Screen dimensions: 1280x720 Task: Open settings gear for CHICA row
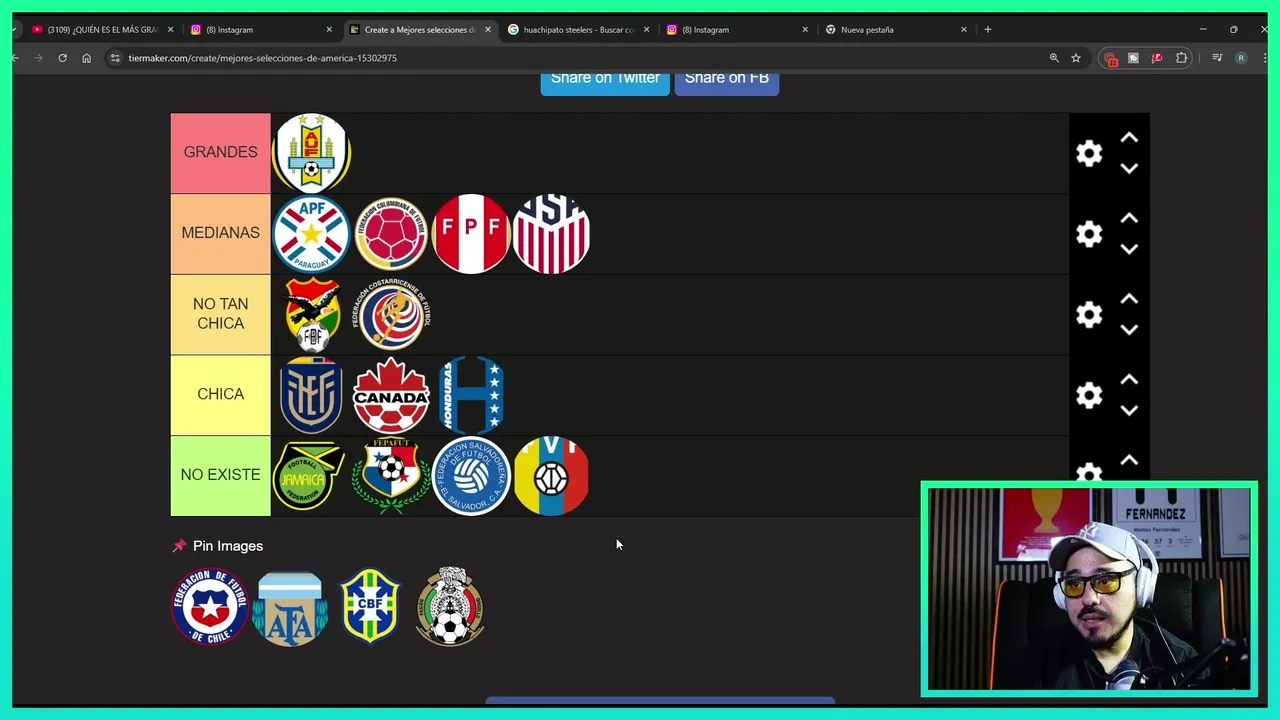pos(1089,395)
